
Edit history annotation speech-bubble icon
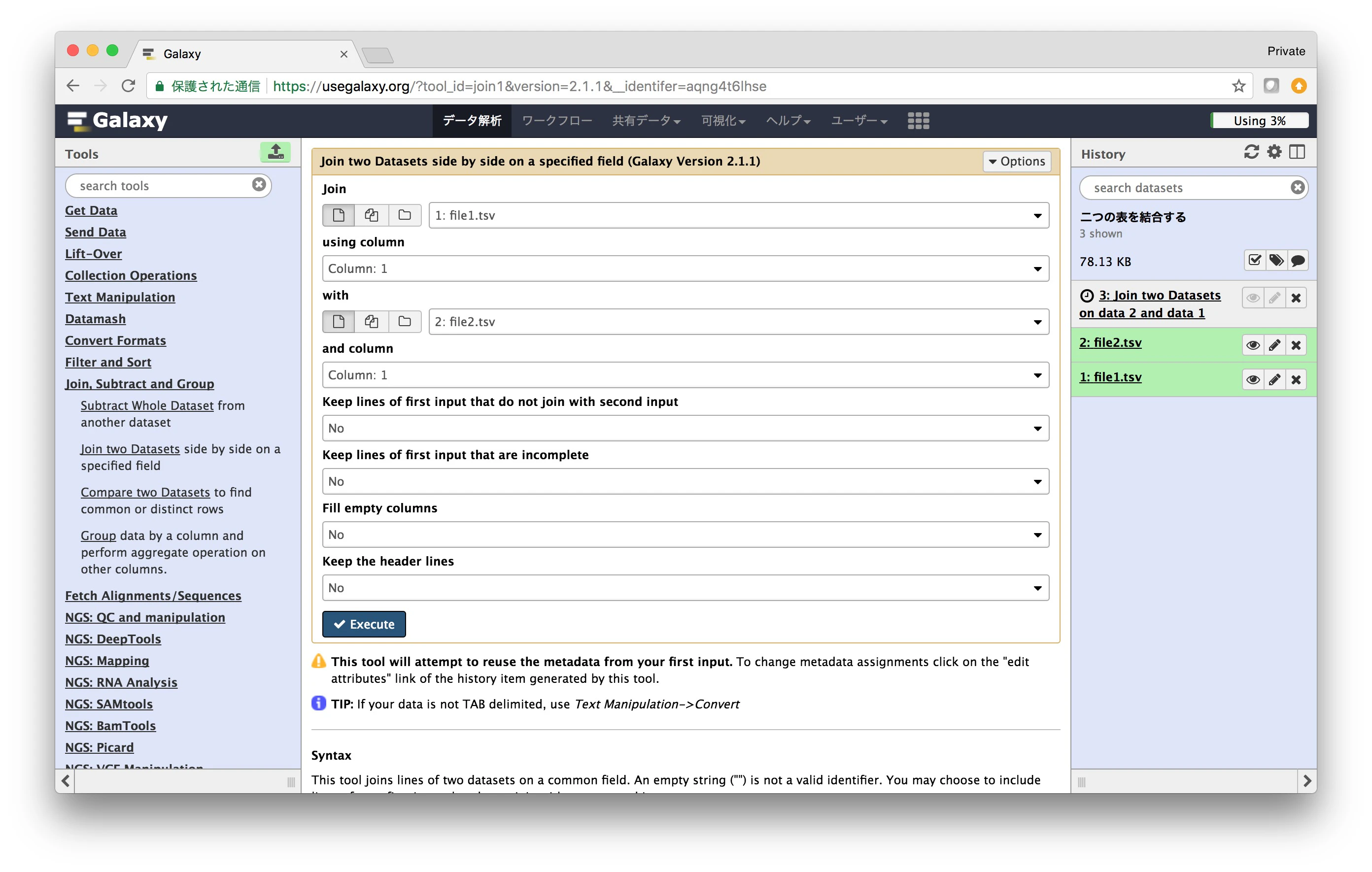(x=1298, y=261)
